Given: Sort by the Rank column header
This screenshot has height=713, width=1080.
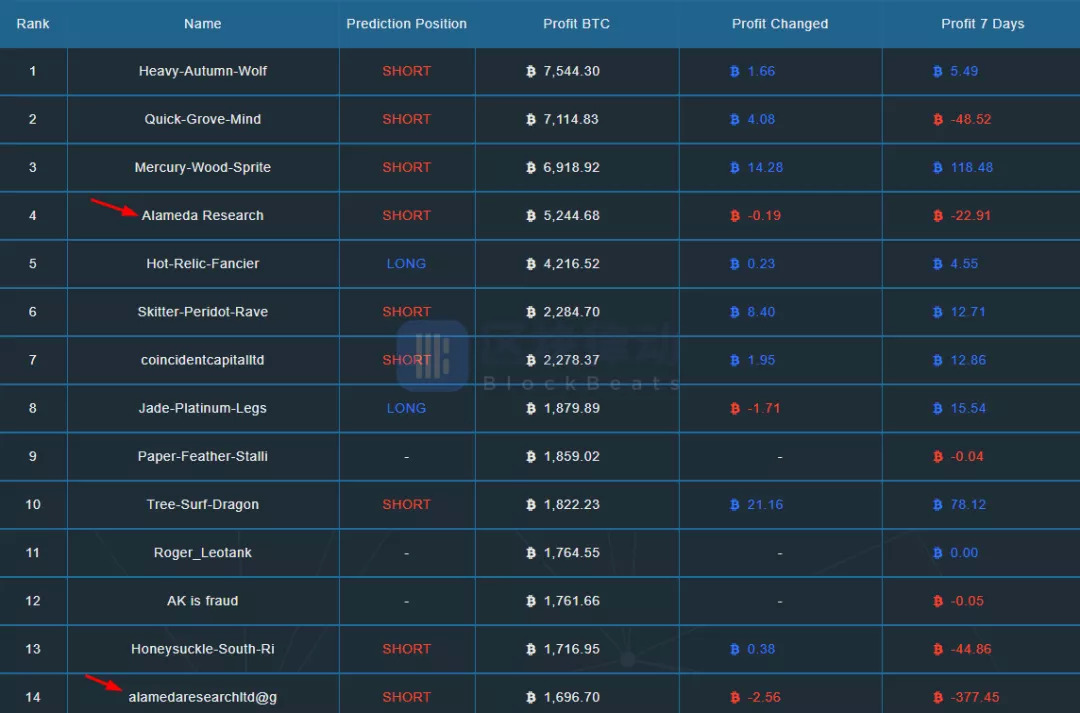Looking at the screenshot, I should pyautogui.click(x=32, y=23).
